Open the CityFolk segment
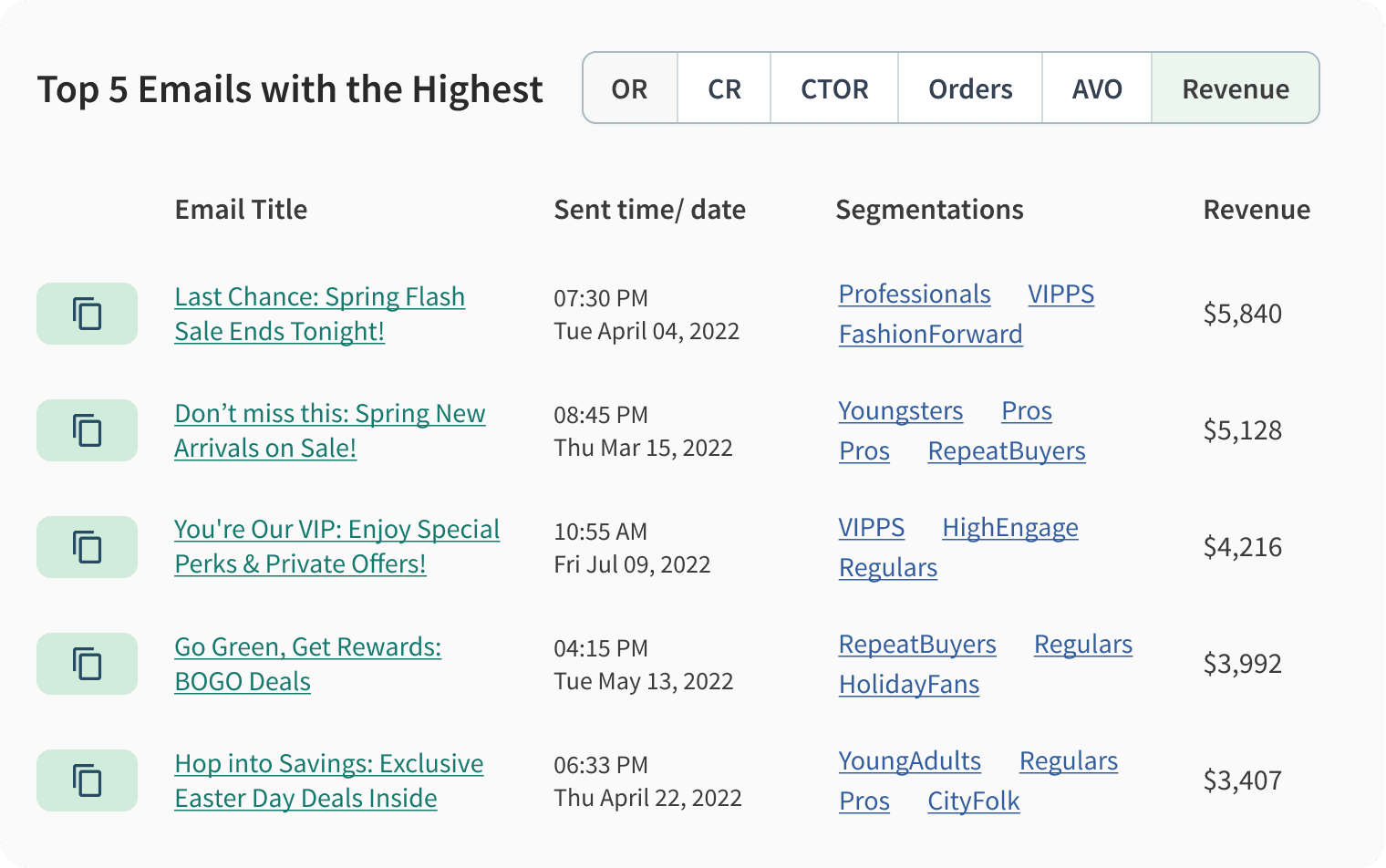 tap(974, 801)
